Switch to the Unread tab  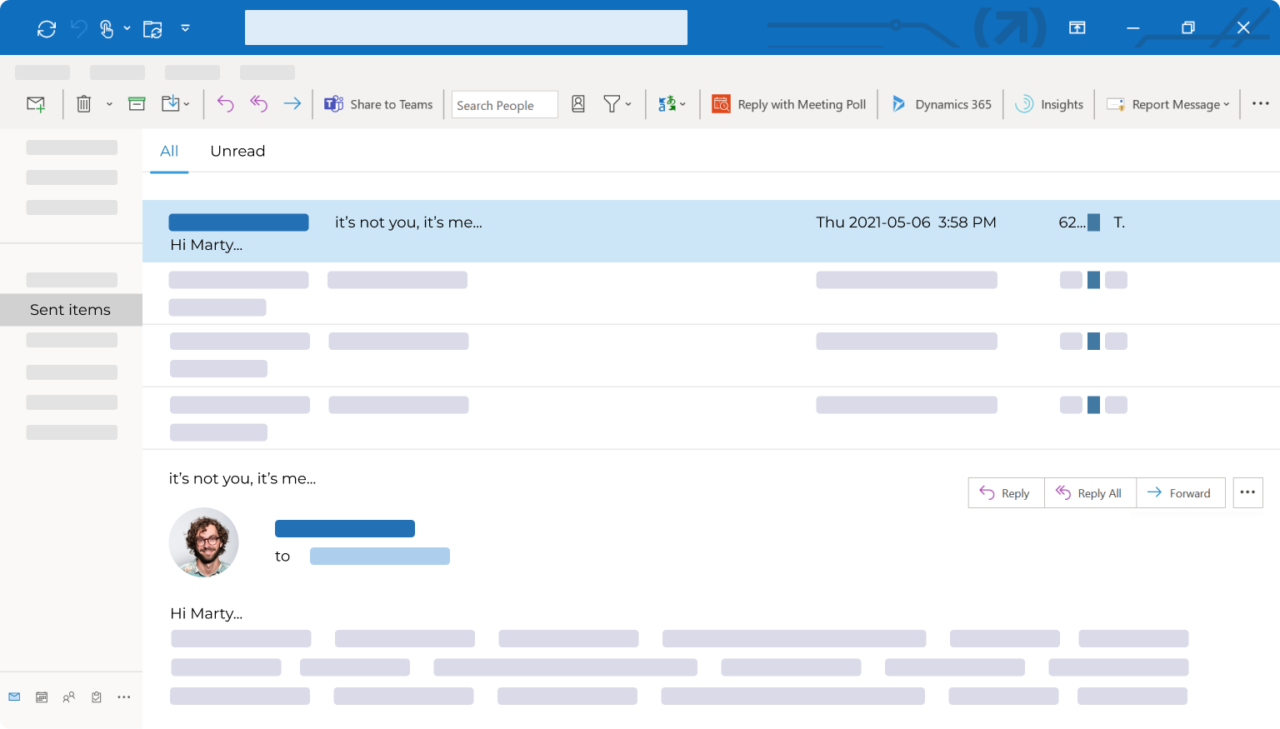(x=237, y=151)
